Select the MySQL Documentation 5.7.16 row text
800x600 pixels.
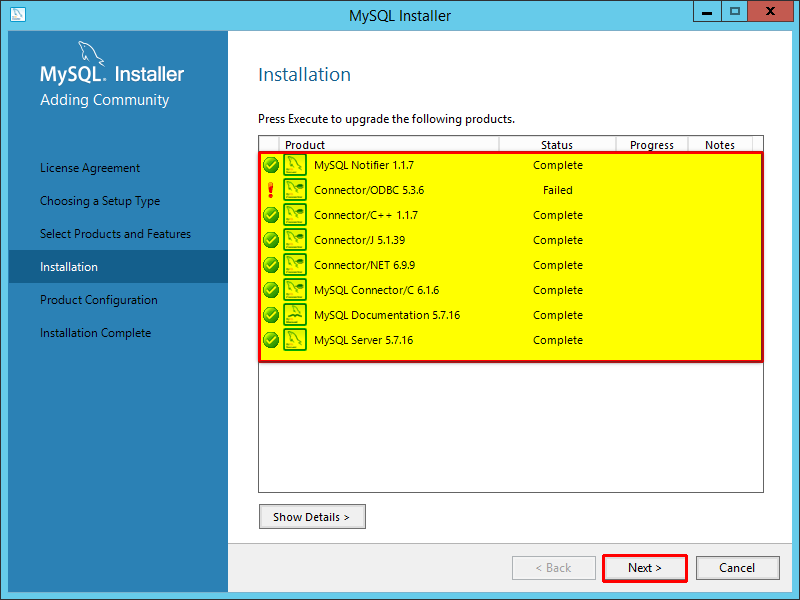tap(387, 315)
